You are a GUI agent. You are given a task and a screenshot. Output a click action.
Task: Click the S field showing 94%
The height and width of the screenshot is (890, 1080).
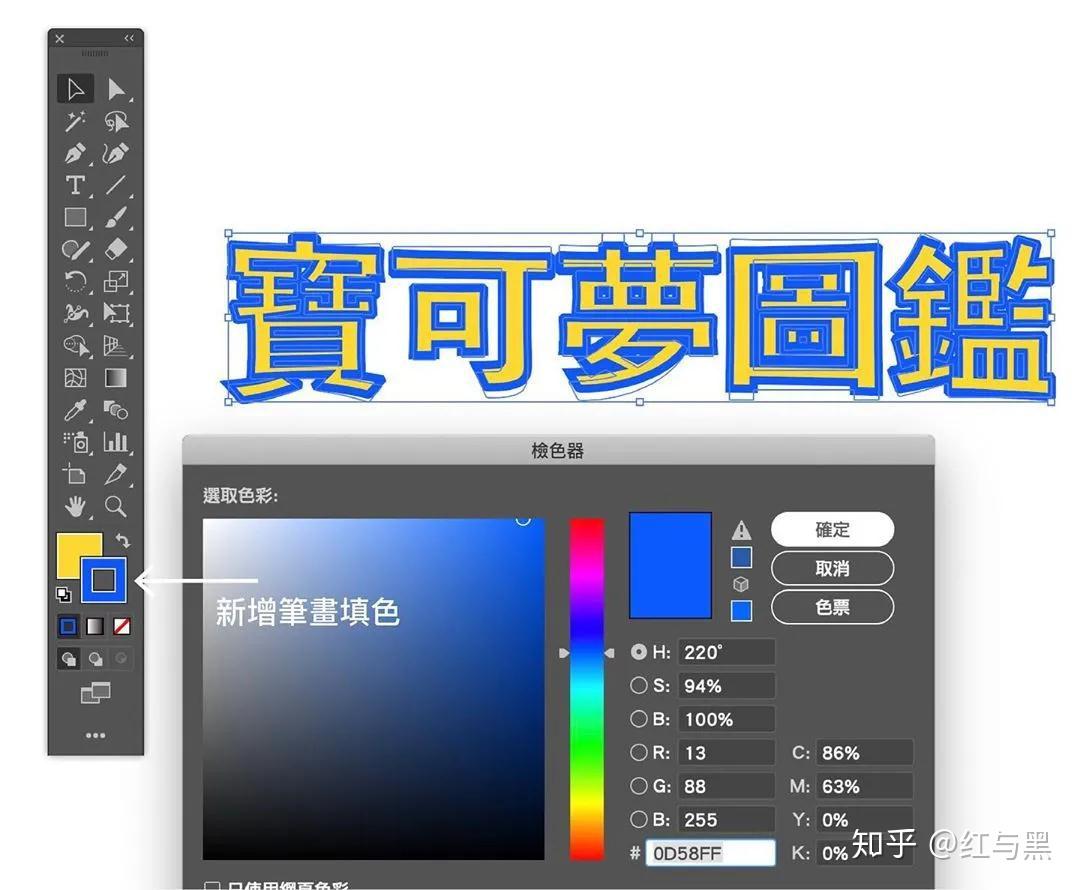point(727,685)
